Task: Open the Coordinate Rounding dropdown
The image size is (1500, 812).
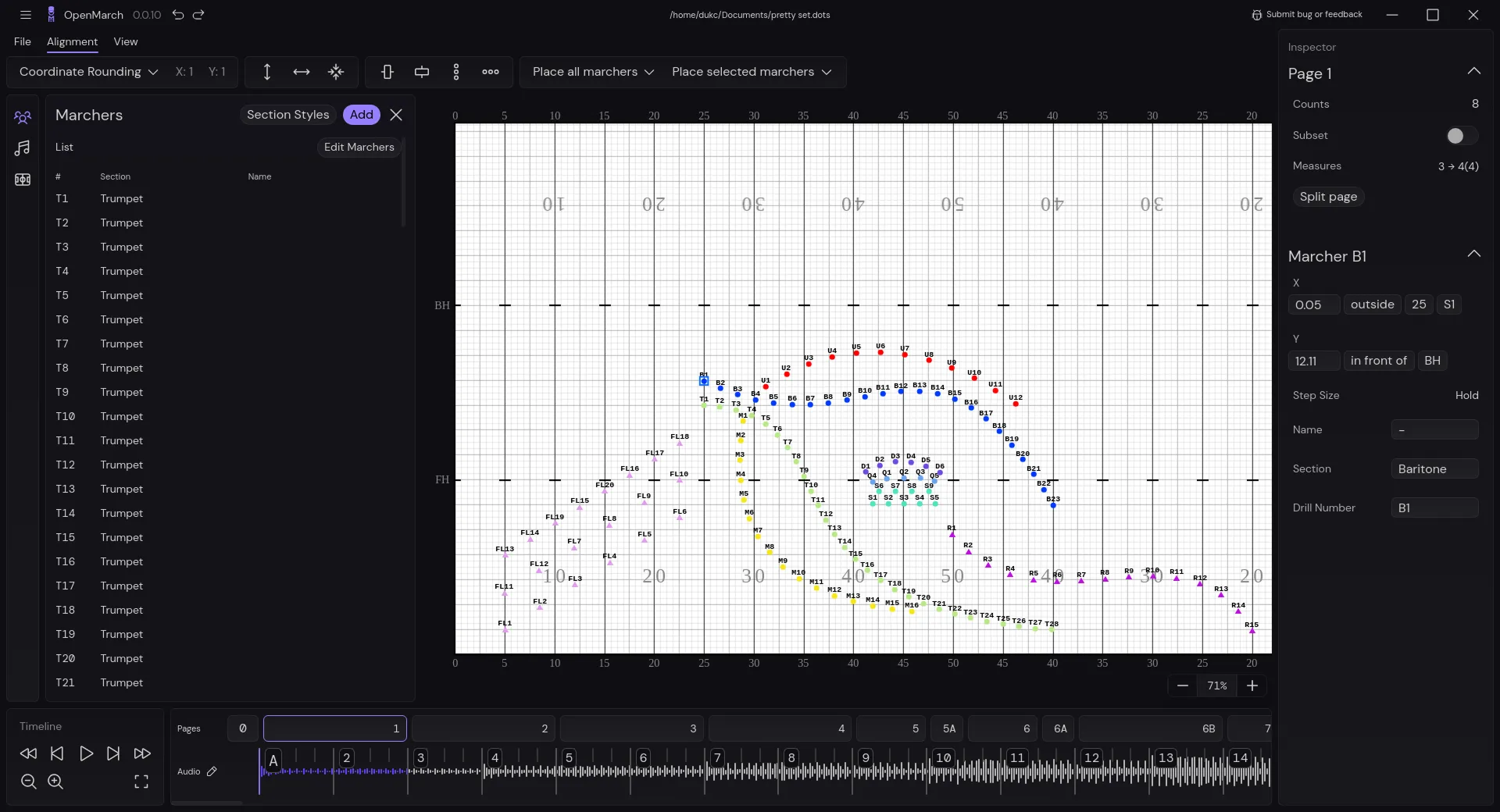Action: coord(87,72)
